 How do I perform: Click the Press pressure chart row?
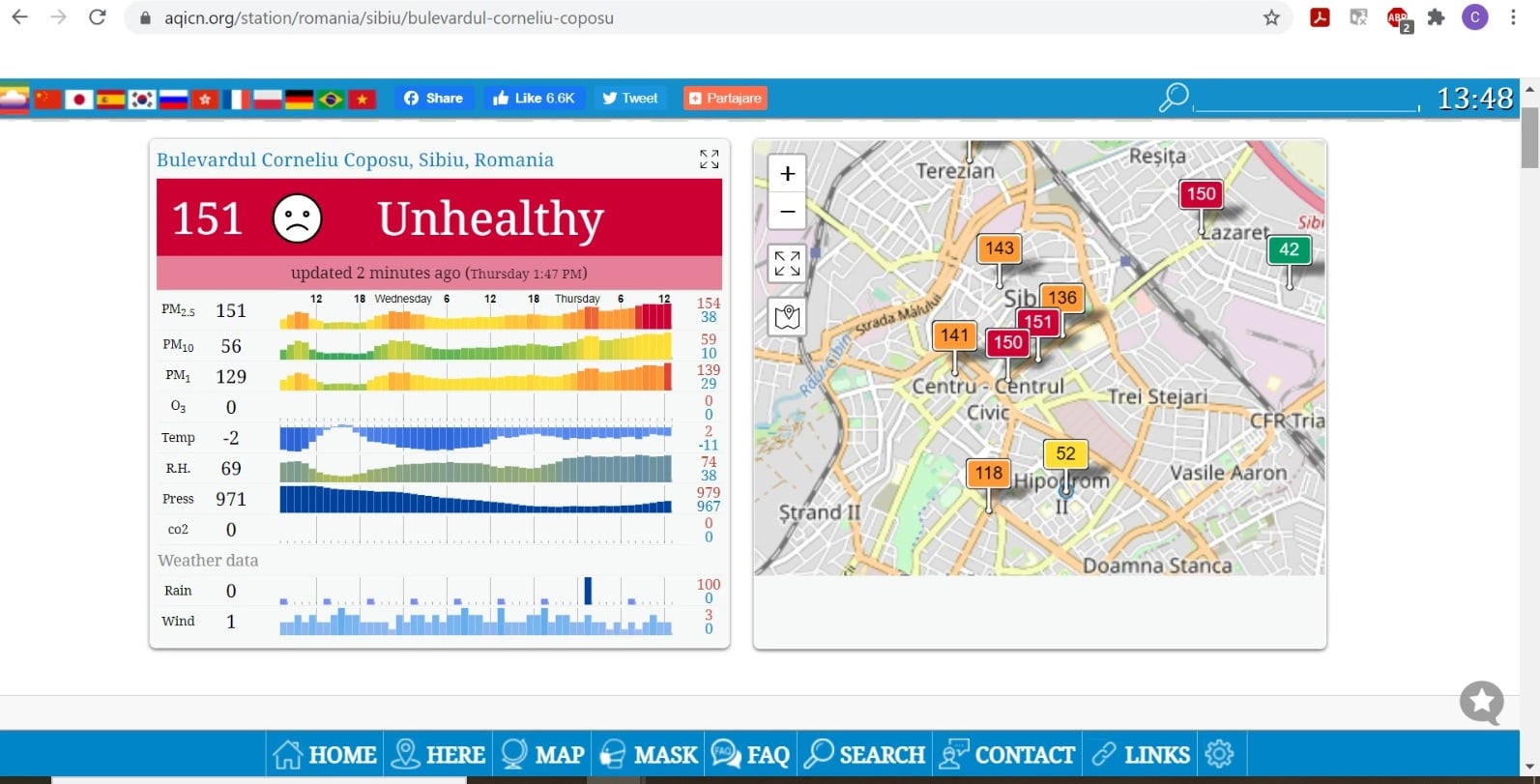point(476,499)
